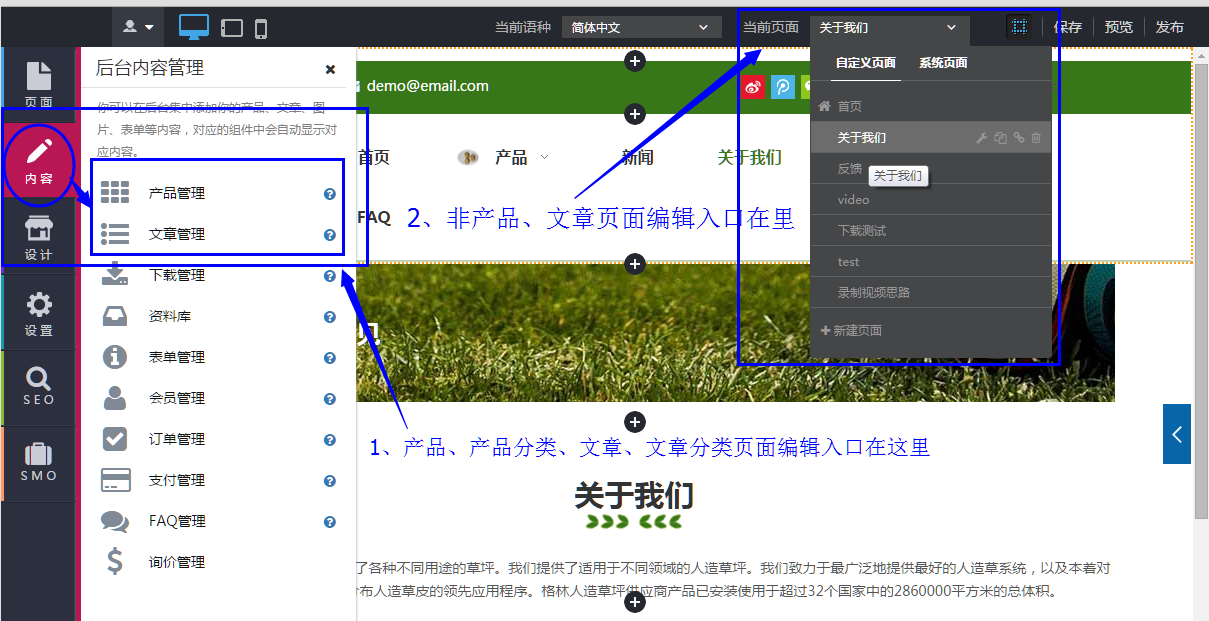The height and width of the screenshot is (621, 1209).
Task: Click the dashed grid module icon near 保存
Action: pyautogui.click(x=1020, y=26)
